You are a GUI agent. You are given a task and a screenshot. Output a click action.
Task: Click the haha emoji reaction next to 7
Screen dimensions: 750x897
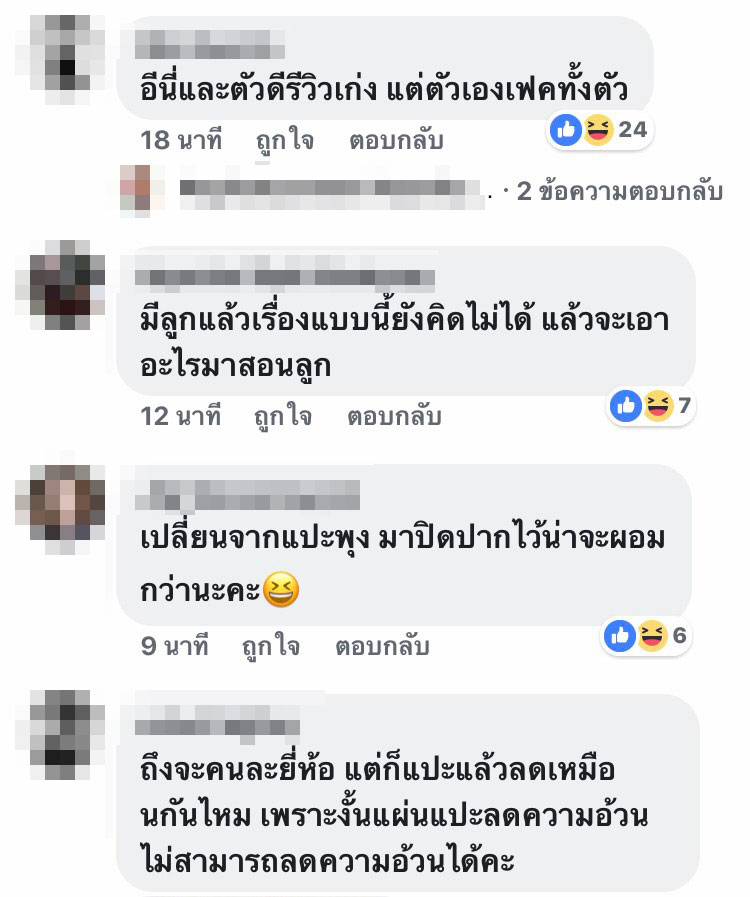point(658,406)
